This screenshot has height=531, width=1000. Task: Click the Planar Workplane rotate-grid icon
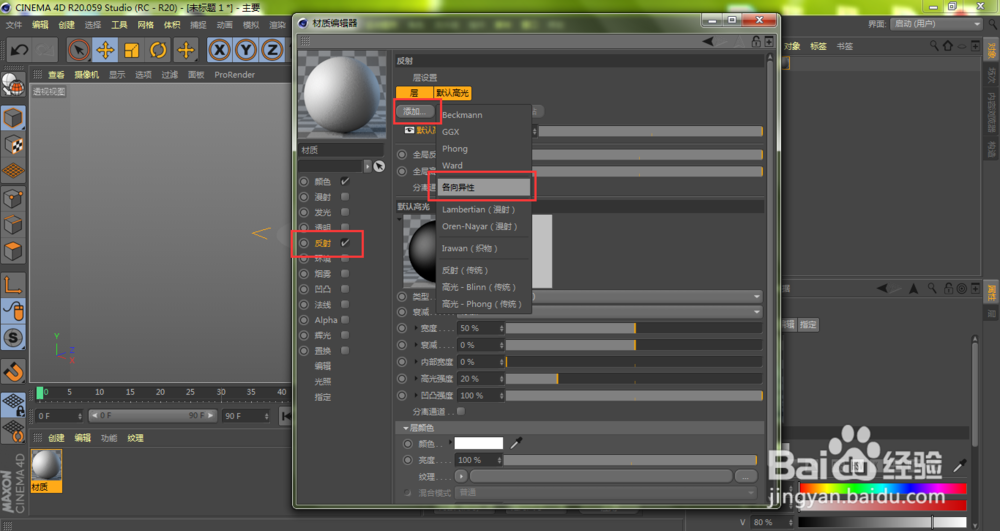(x=13, y=431)
